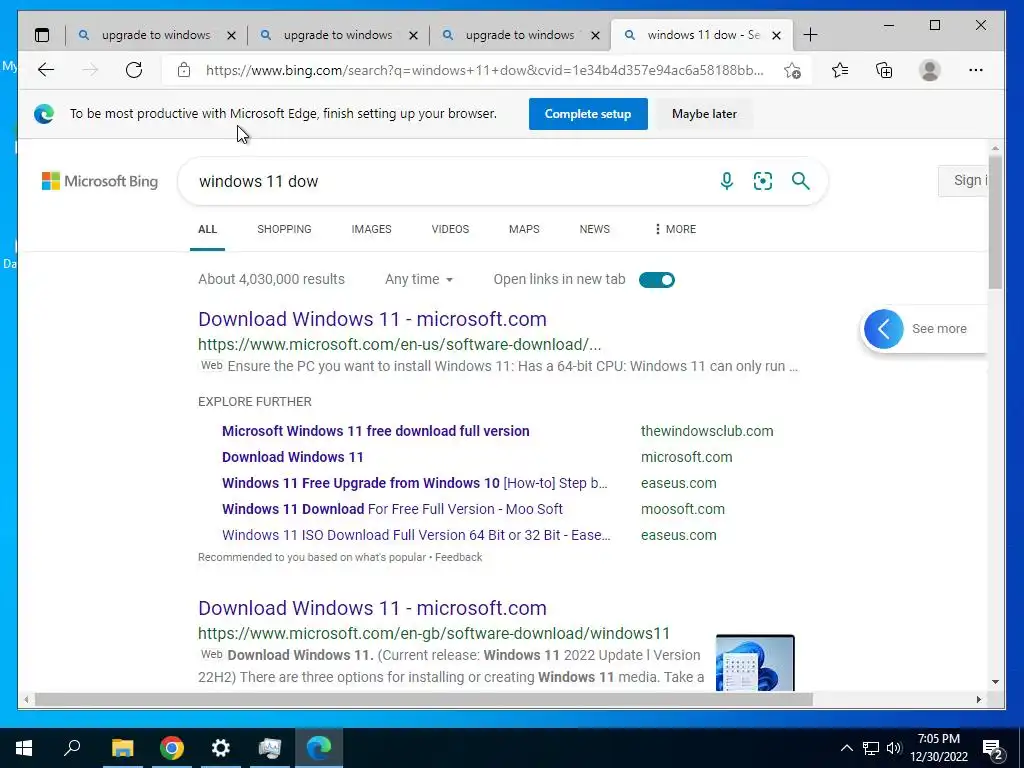1024x768 pixels.
Task: Open Edge Settings and more menu
Action: coord(976,70)
